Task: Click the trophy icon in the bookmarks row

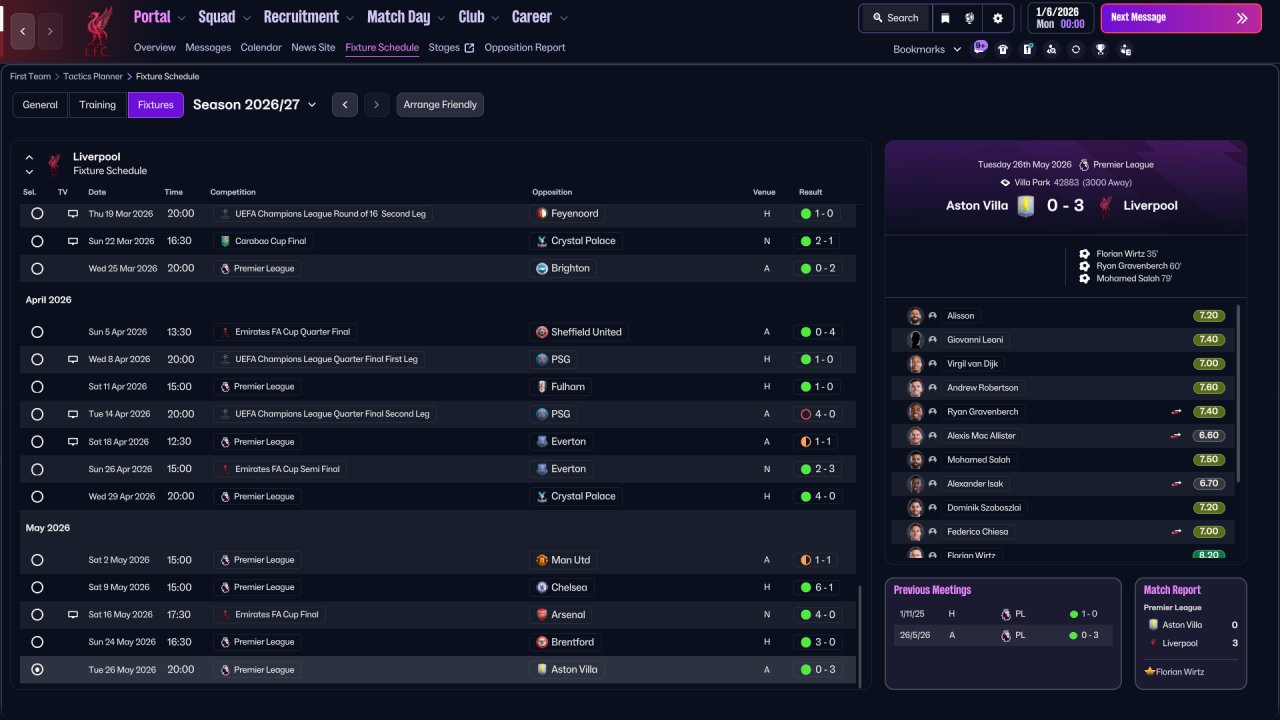Action: click(1101, 49)
